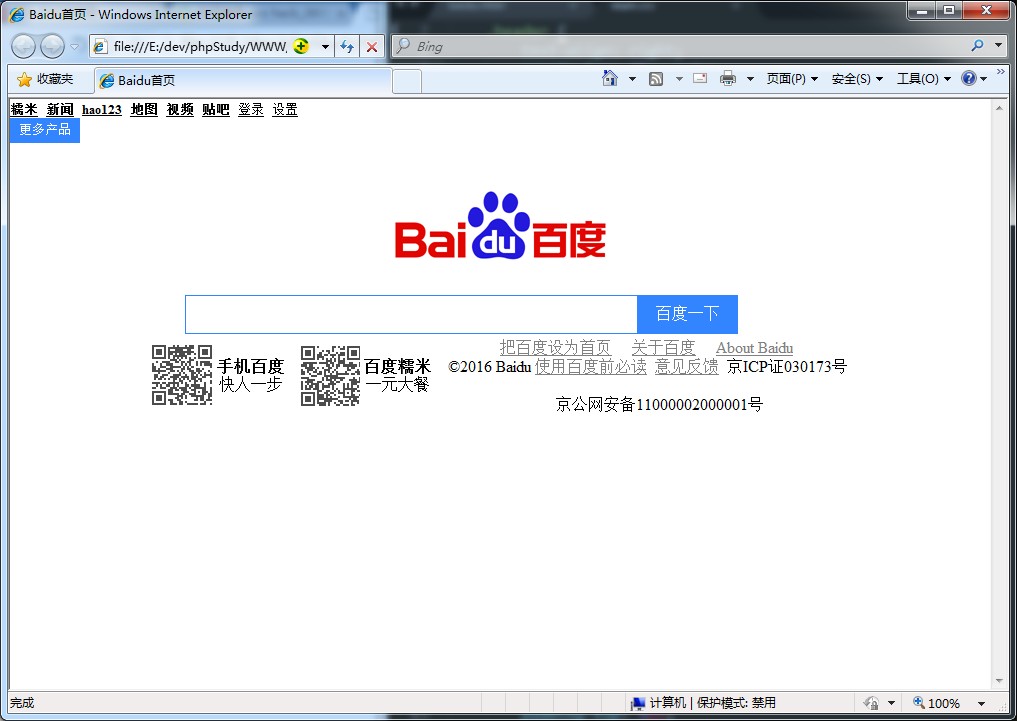Click the 手机百度 QR code
This screenshot has width=1017, height=721.
182,375
